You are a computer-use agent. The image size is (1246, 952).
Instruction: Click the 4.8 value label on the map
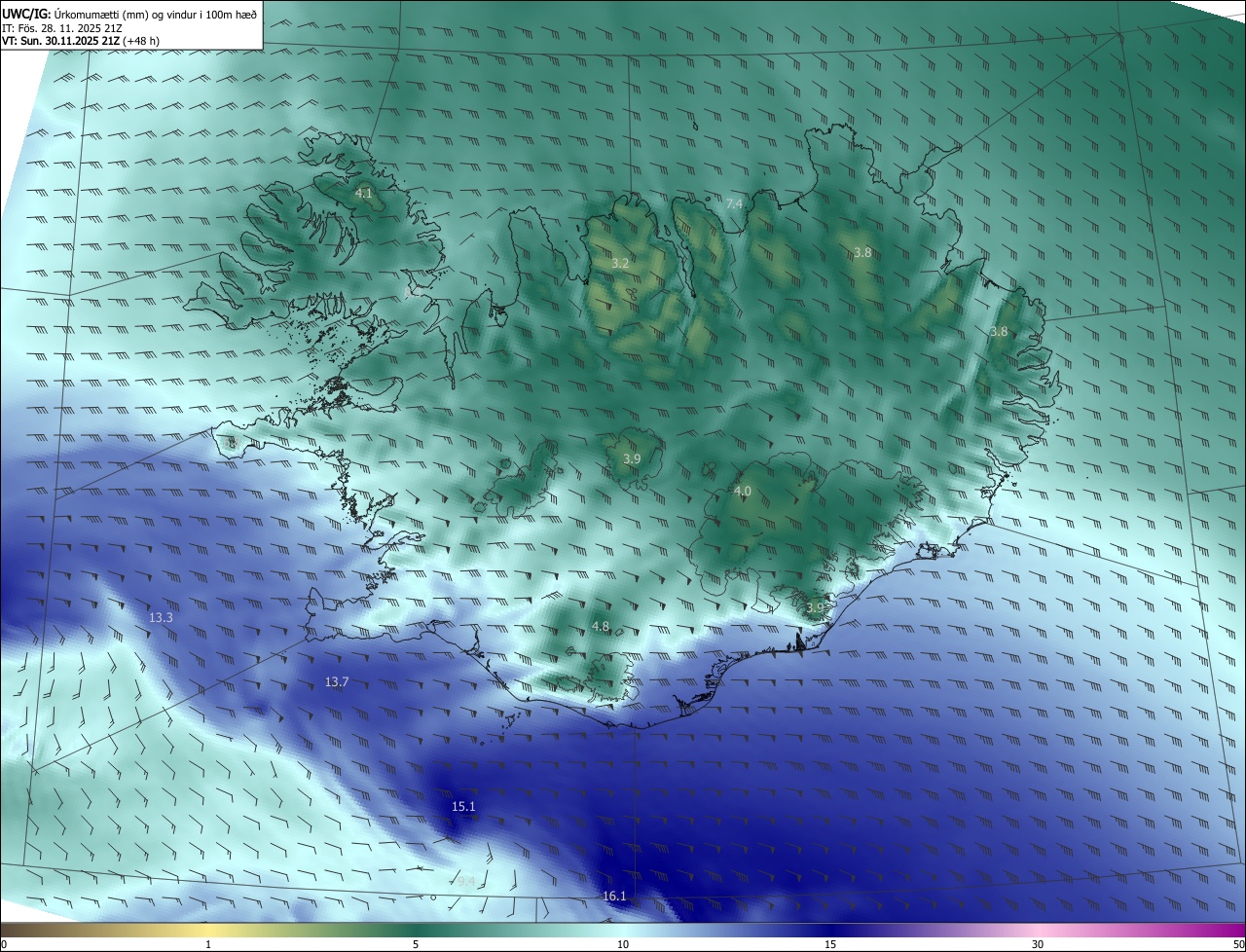tap(601, 626)
